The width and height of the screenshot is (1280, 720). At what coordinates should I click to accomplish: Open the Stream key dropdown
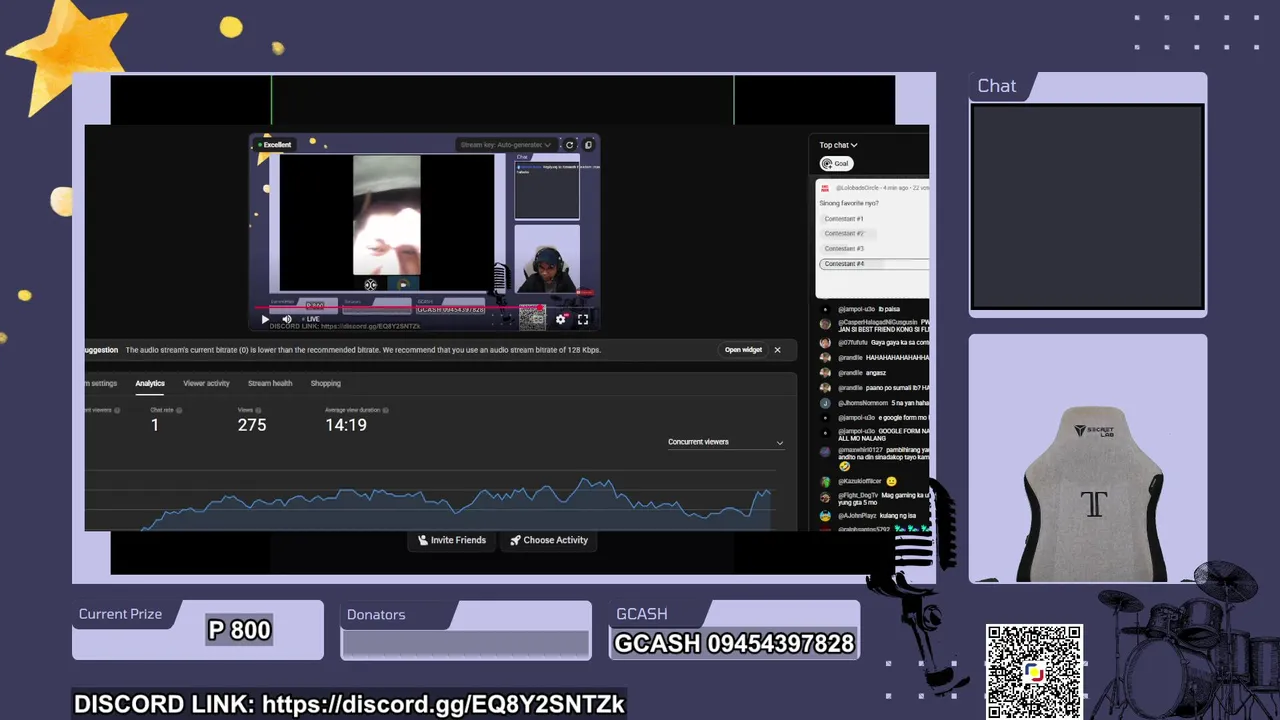(x=505, y=145)
